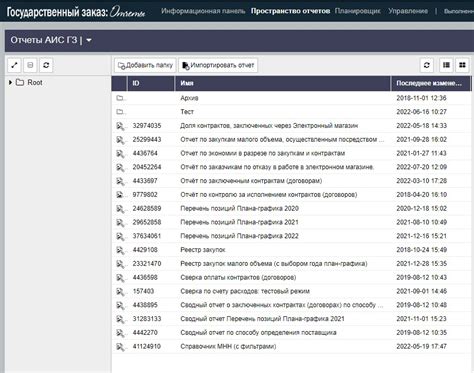The image size is (474, 373).
Task: Open the Отчеты АИС ГЗ dropdown arrow
Action: [x=89, y=40]
